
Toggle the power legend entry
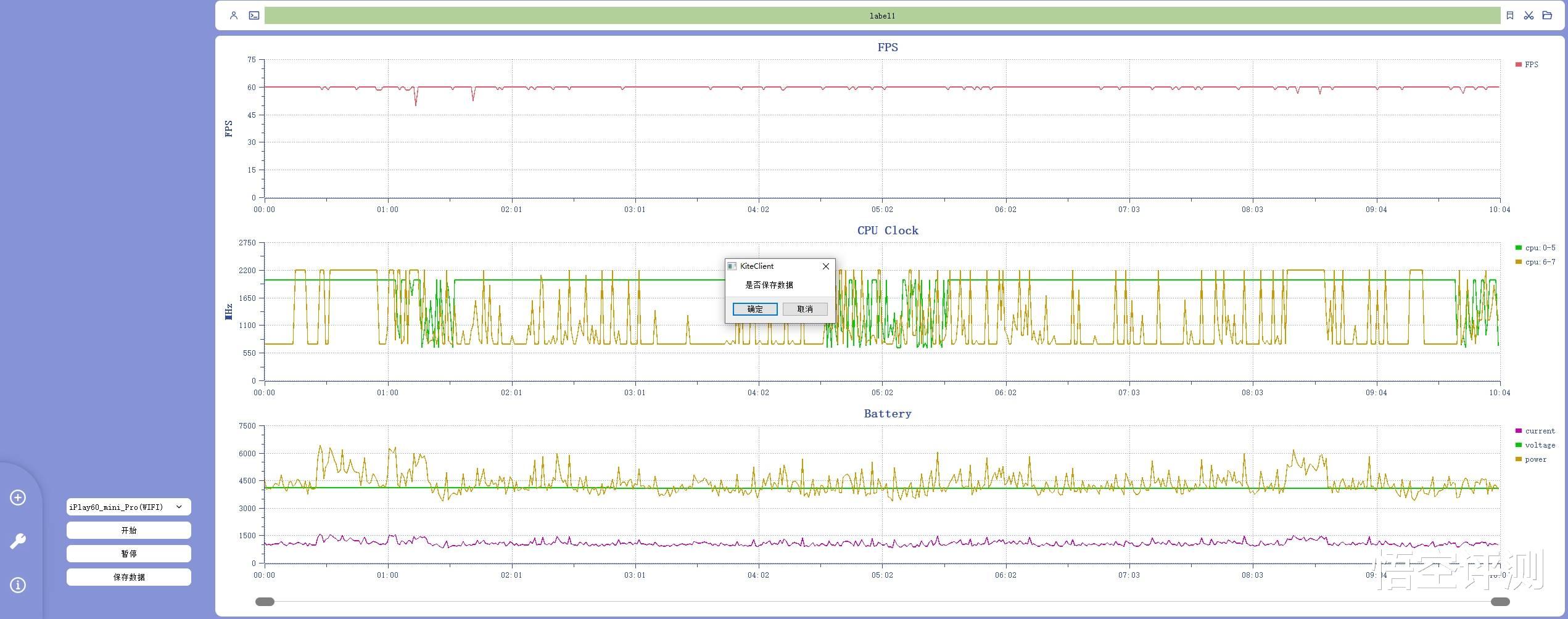pos(1531,459)
